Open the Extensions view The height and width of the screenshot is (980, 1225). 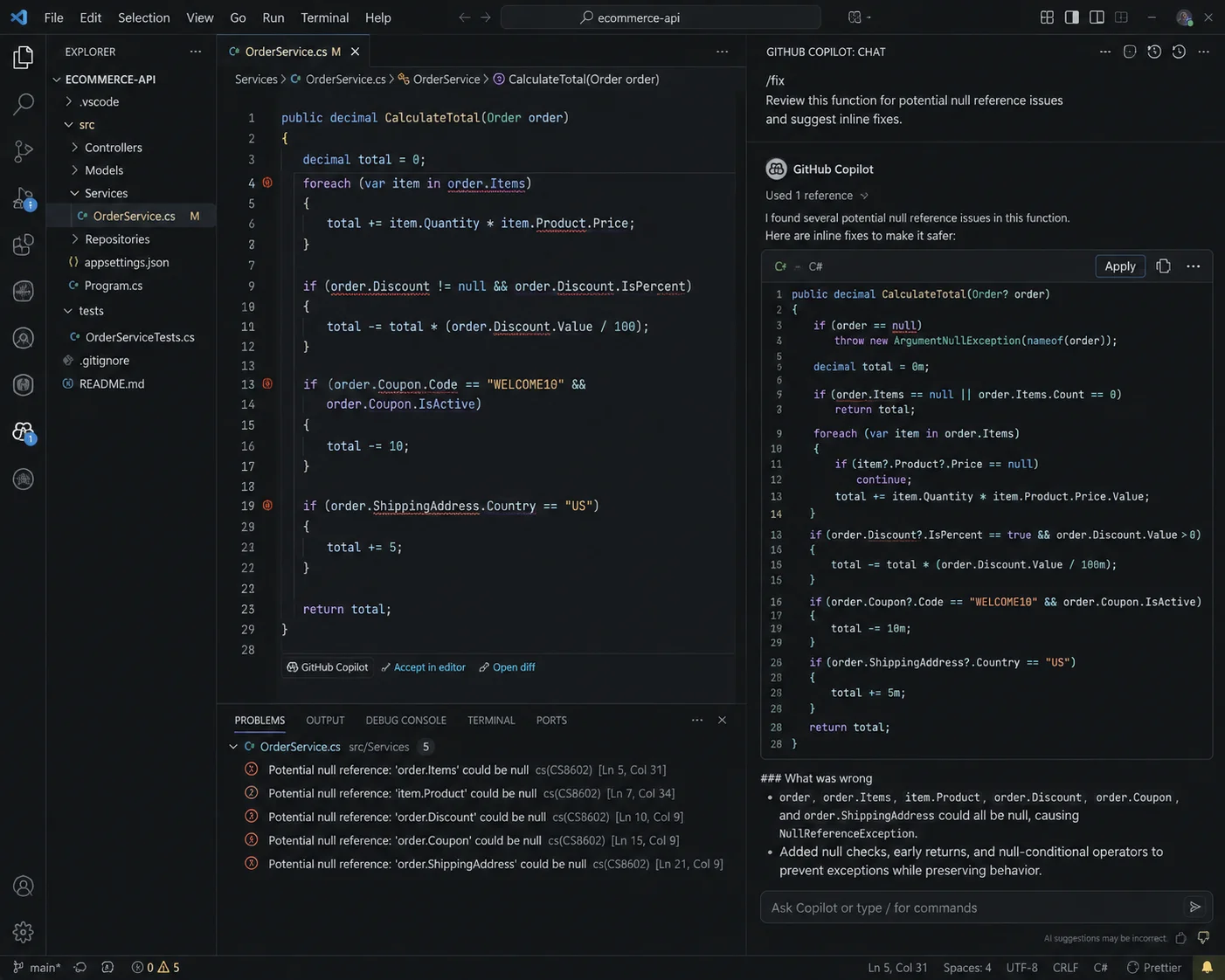(x=24, y=245)
